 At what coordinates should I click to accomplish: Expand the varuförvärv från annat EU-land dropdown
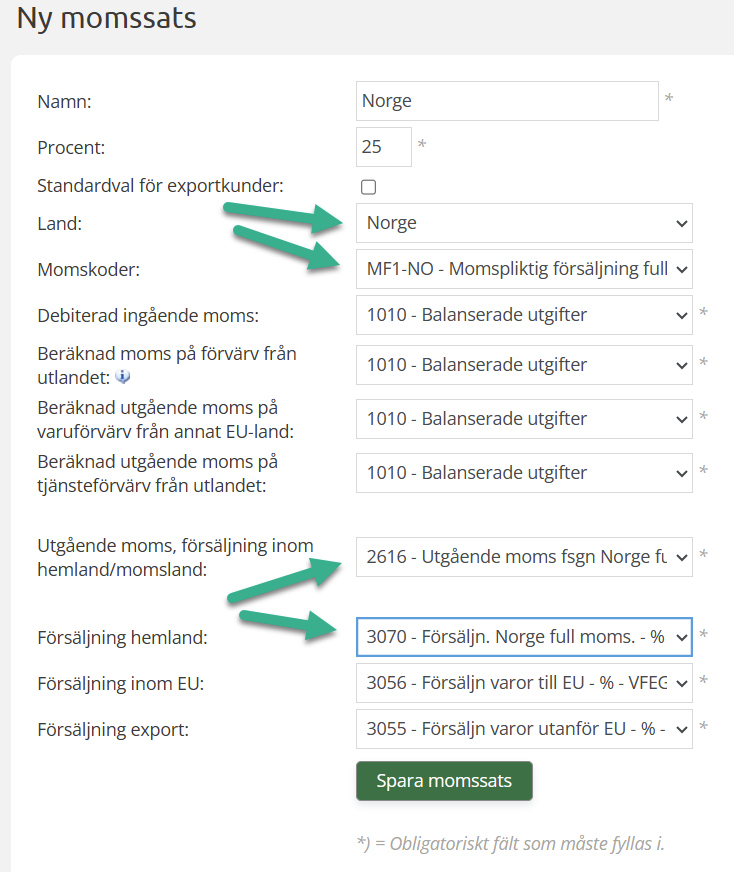pyautogui.click(x=523, y=419)
